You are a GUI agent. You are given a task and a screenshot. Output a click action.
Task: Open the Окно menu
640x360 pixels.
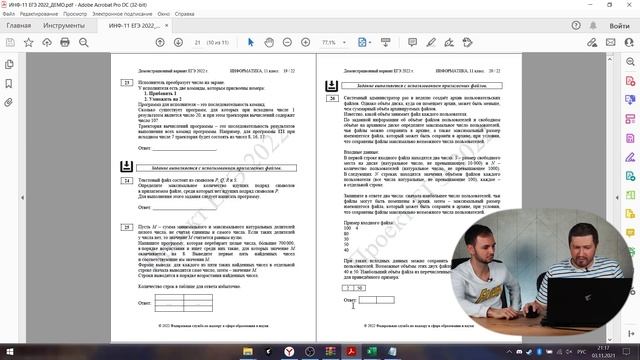click(x=164, y=14)
